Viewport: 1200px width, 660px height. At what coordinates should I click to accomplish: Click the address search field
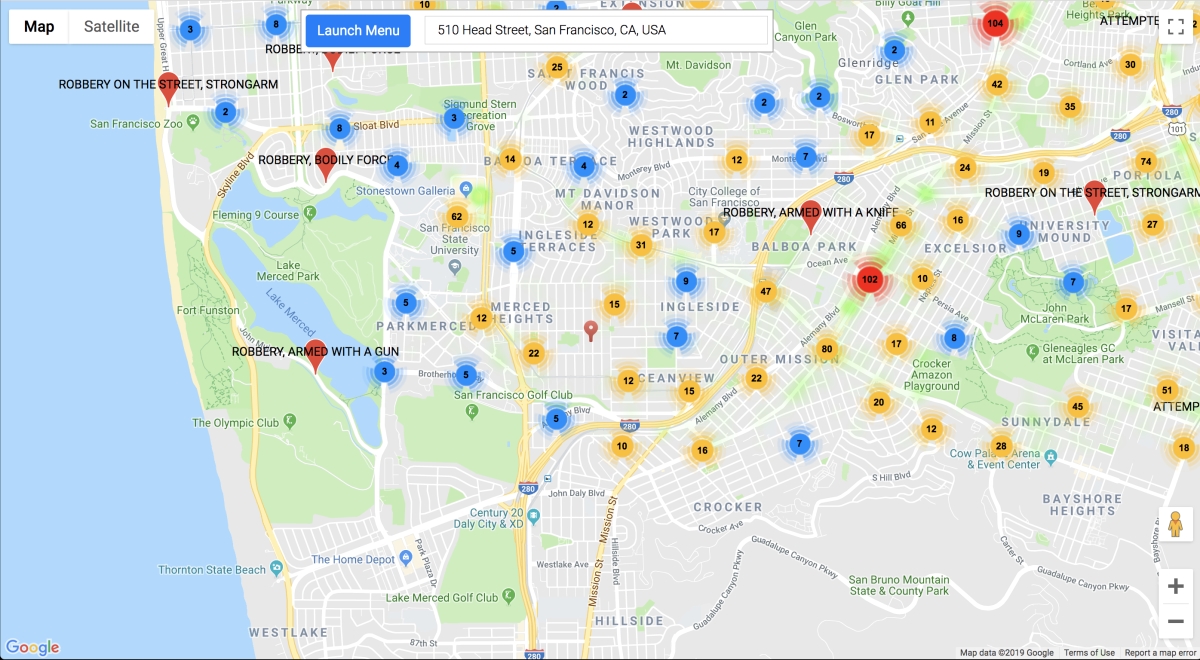596,31
